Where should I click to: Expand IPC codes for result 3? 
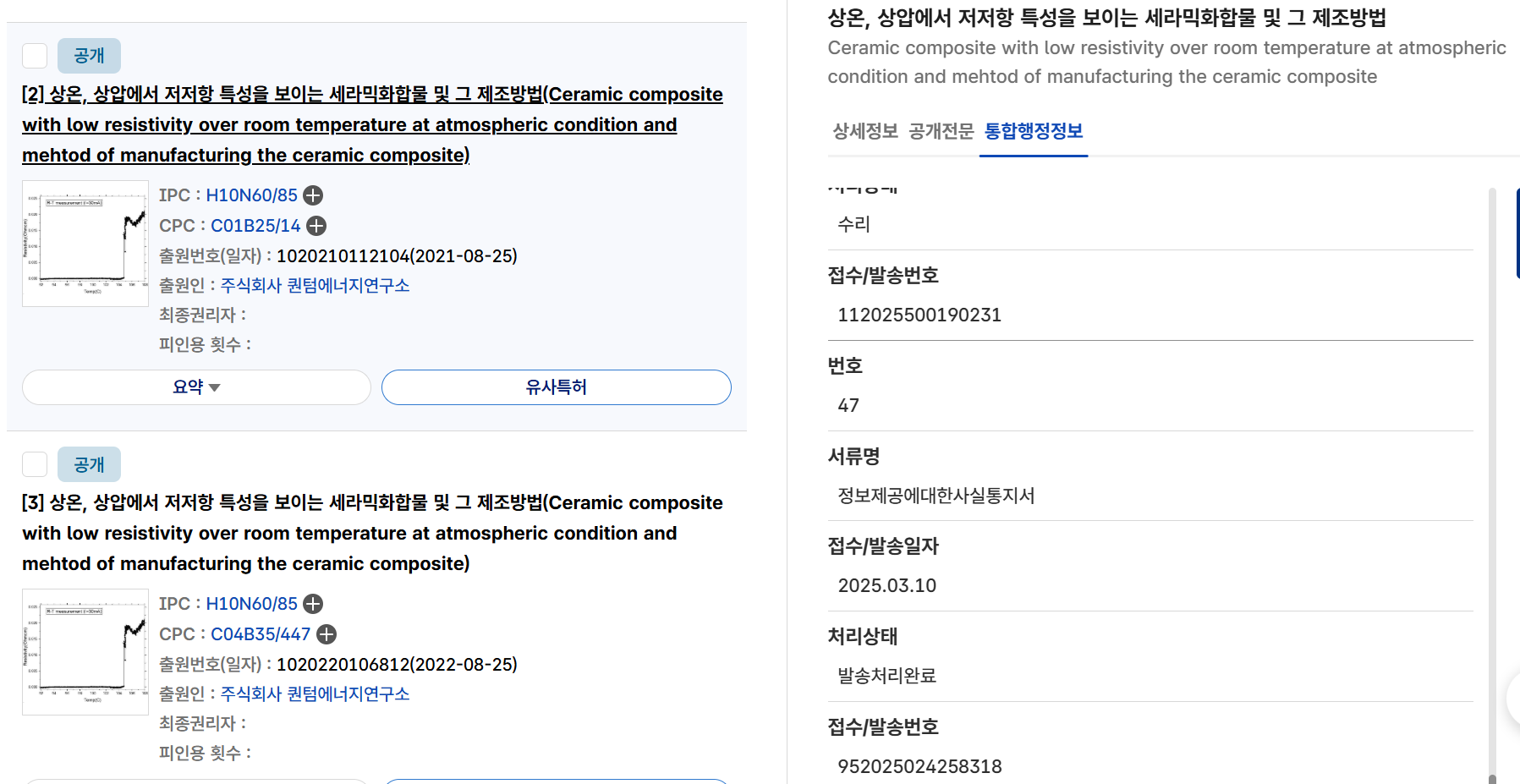coord(313,604)
